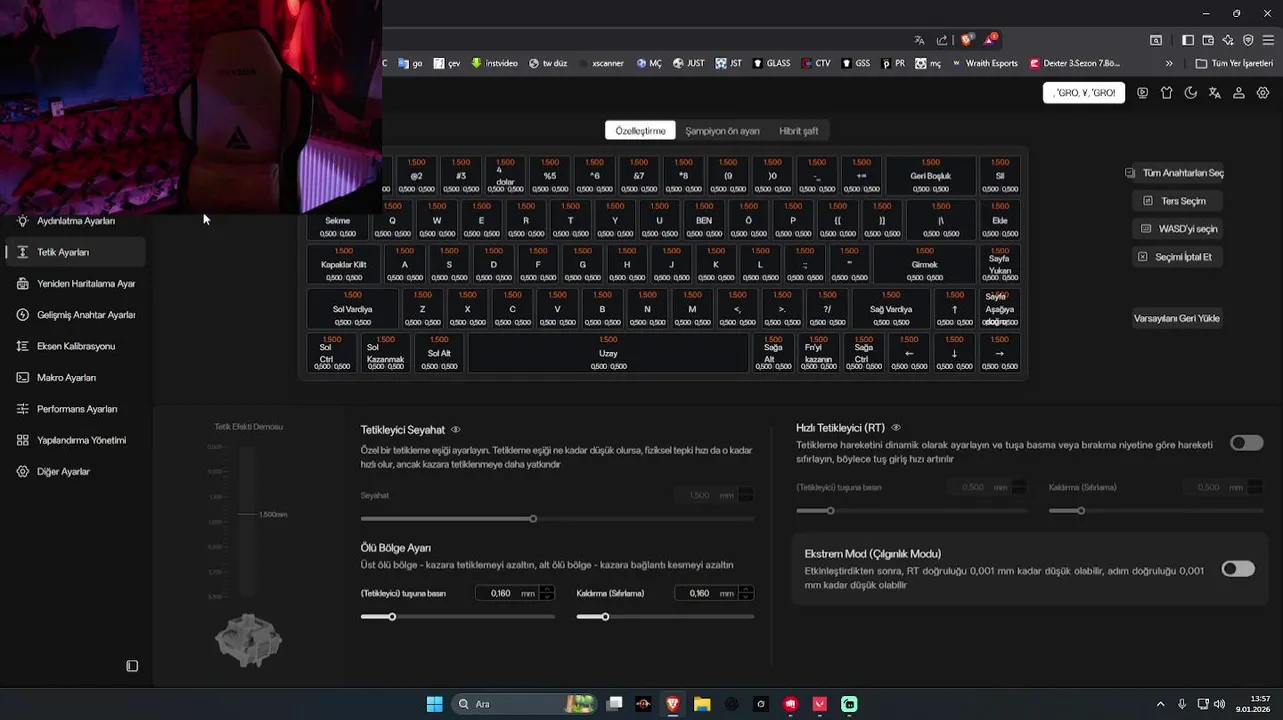This screenshot has height=720, width=1283.
Task: Select the Uzay spacebar key
Action: tap(608, 353)
